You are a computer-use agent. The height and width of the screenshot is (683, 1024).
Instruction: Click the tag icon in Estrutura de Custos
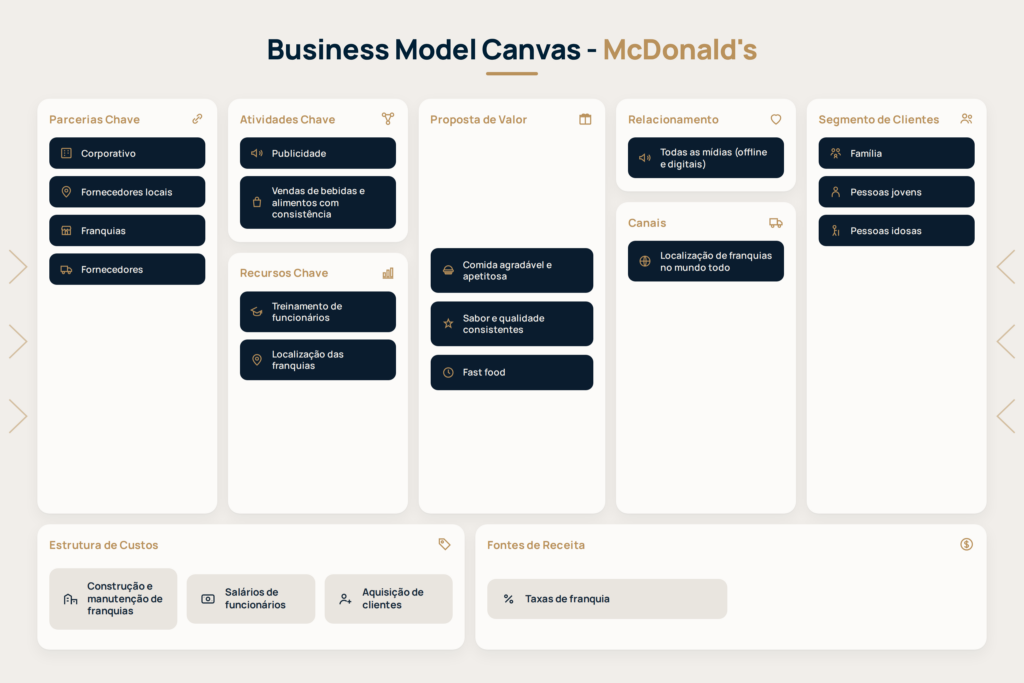[445, 544]
